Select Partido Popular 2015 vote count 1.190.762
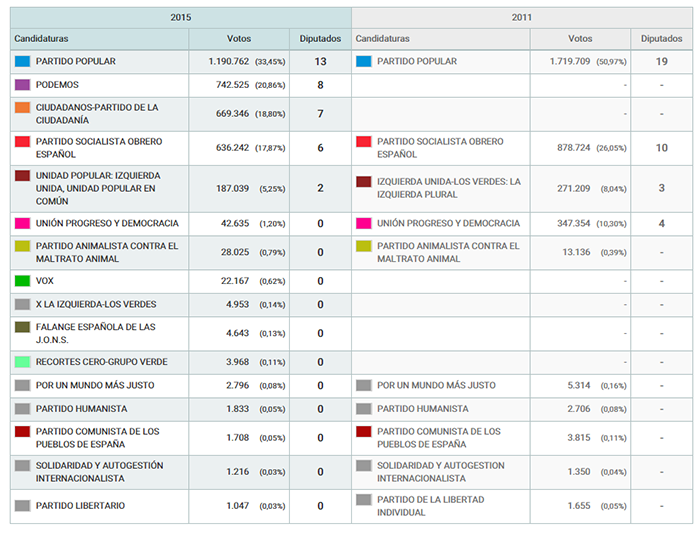 click(222, 61)
